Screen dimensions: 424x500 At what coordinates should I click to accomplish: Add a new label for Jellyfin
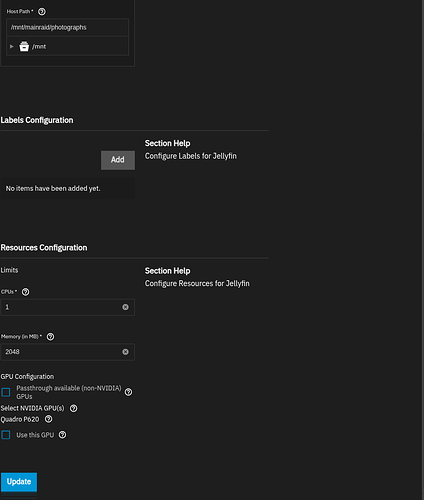coord(118,160)
